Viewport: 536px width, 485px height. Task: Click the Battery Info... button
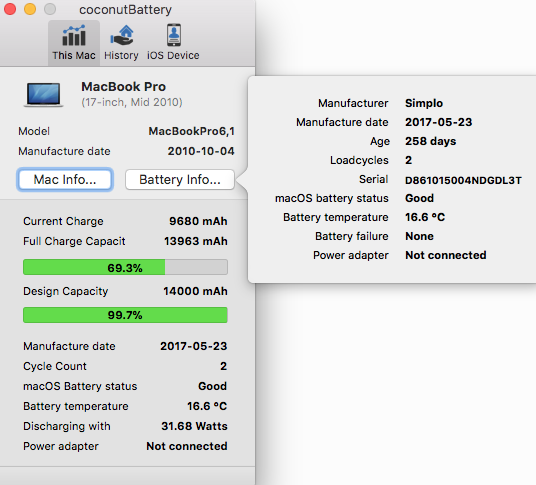[x=180, y=179]
